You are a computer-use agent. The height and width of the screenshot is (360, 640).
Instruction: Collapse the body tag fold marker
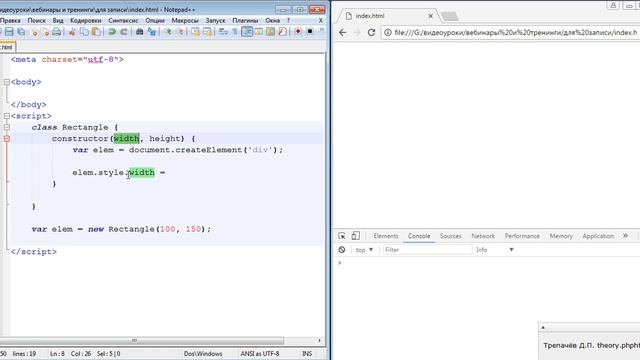[x=7, y=82]
